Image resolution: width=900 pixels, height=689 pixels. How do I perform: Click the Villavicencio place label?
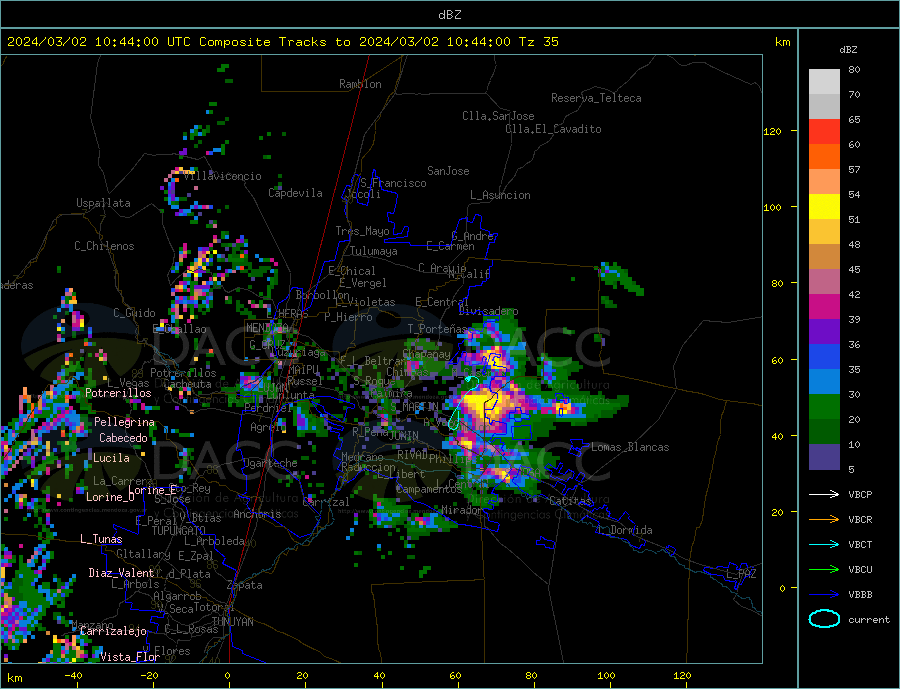pyautogui.click(x=223, y=176)
